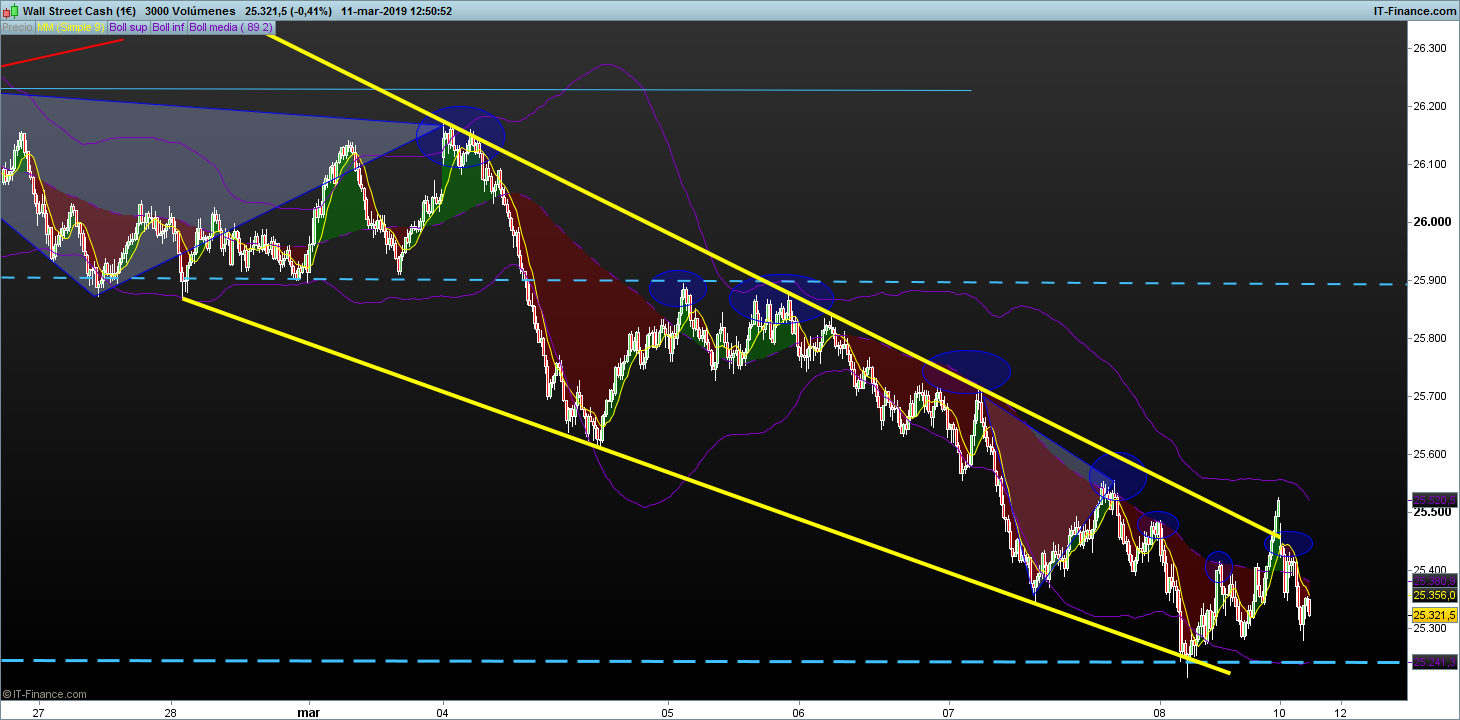Click the 26.100 price axis label
The image size is (1460, 720).
coord(1430,164)
